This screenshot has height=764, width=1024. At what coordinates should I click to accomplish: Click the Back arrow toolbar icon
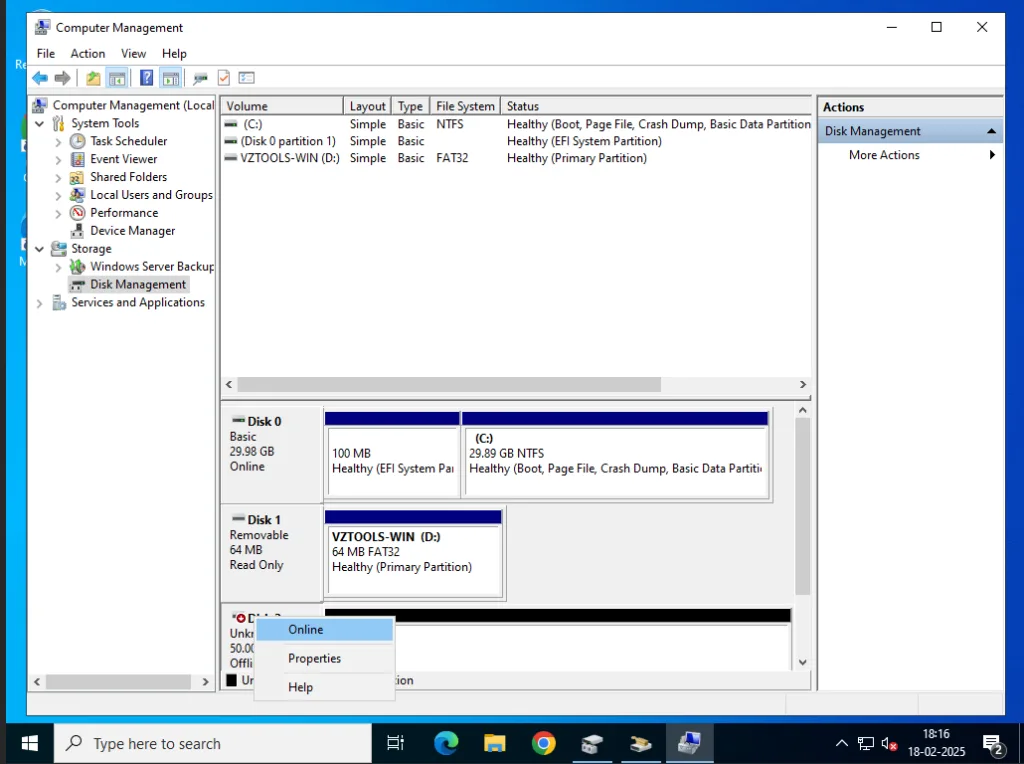[40, 78]
